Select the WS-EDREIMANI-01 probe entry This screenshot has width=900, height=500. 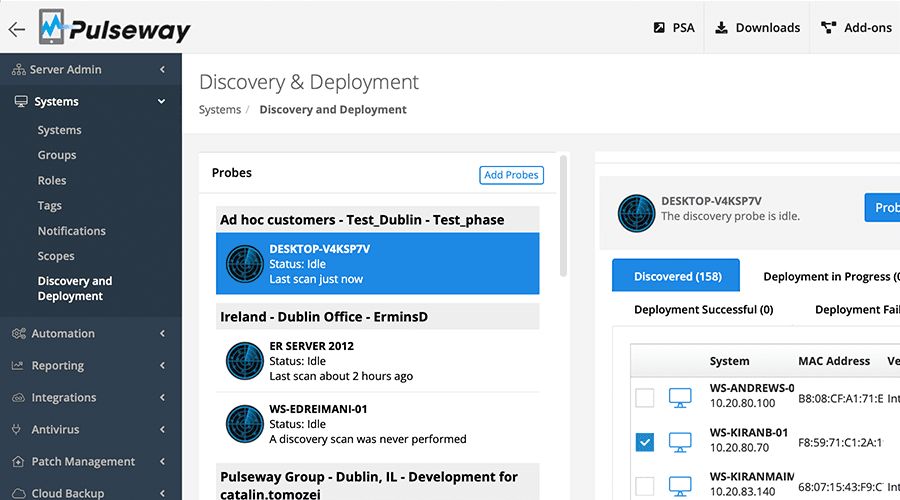378,424
